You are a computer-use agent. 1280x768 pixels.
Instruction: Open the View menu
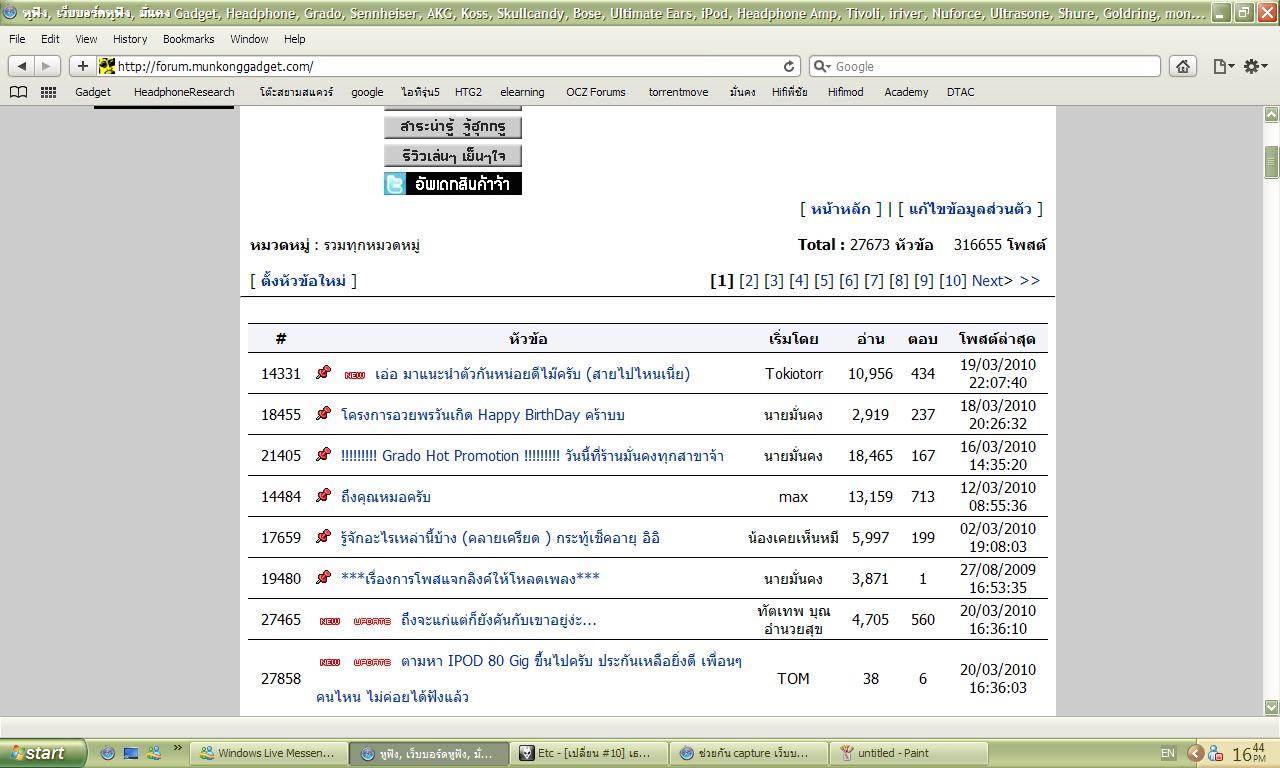click(86, 39)
